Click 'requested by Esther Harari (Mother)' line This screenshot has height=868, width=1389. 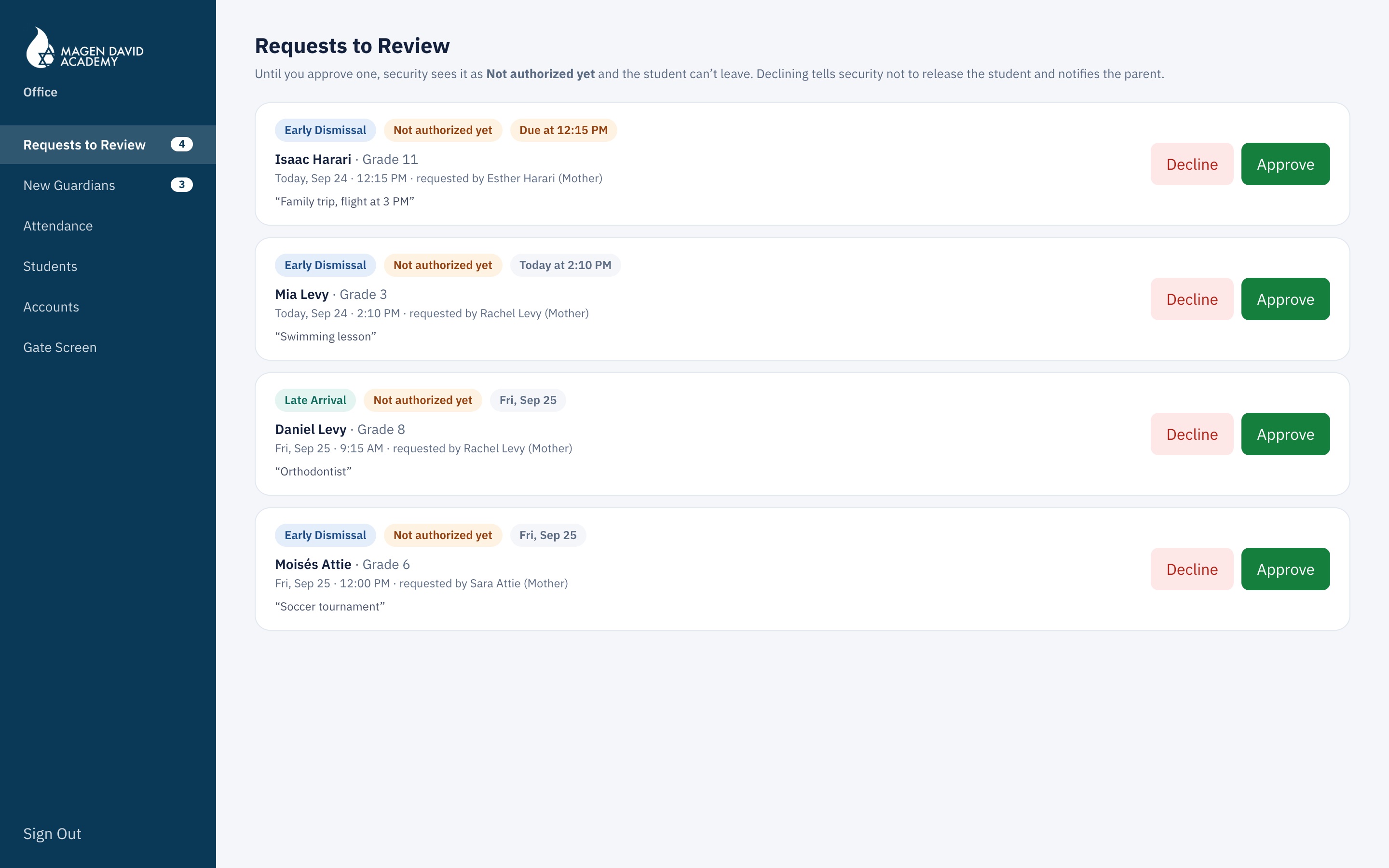(x=509, y=178)
